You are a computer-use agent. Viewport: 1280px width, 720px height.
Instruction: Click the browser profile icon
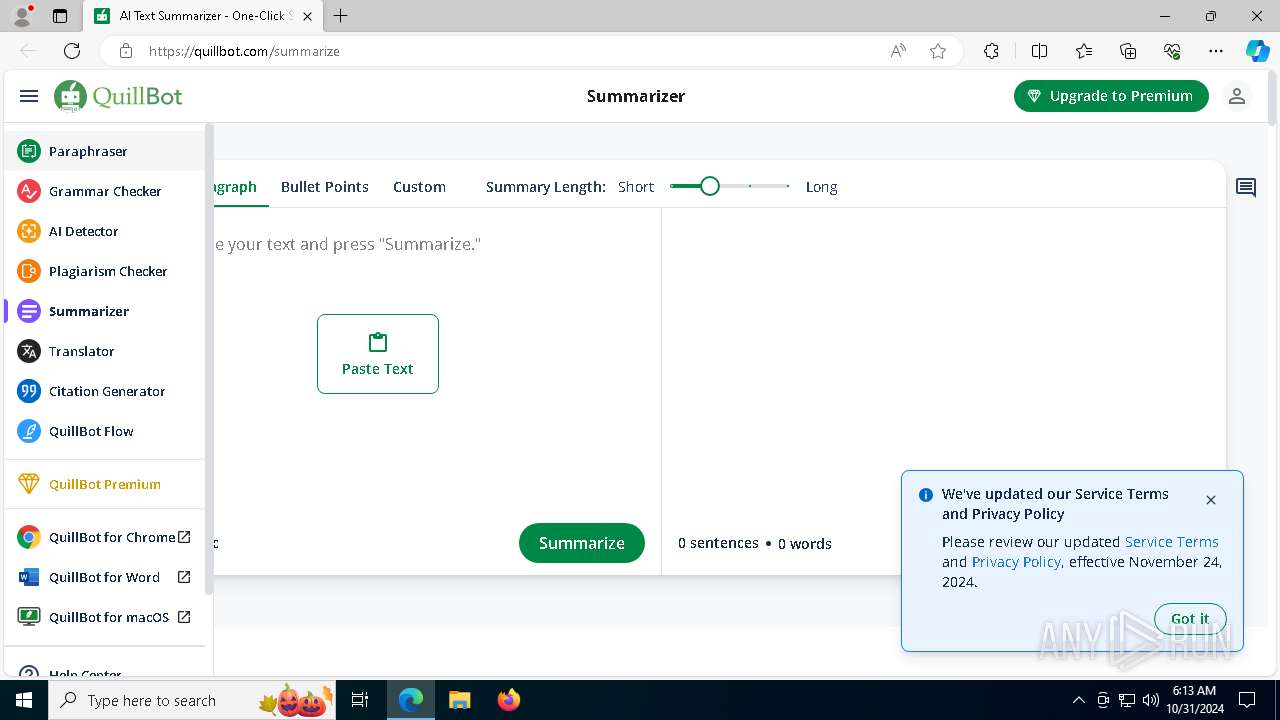(x=22, y=16)
